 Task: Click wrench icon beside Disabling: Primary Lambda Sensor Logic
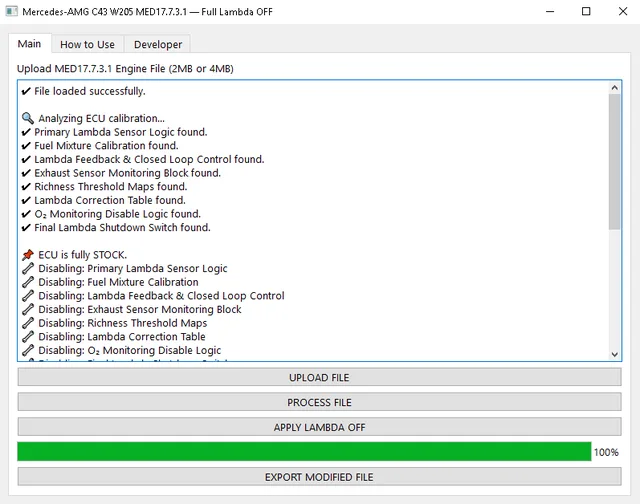tap(27, 269)
